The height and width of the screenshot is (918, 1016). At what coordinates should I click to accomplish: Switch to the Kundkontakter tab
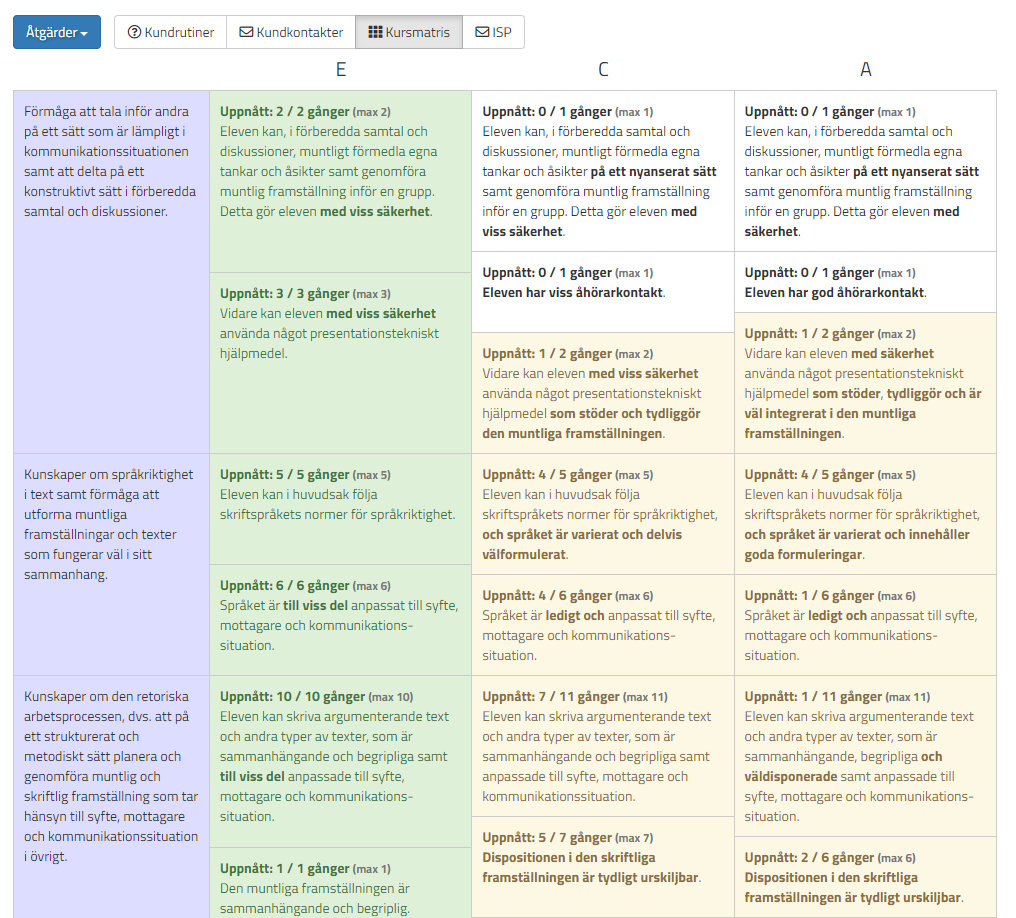tap(291, 32)
